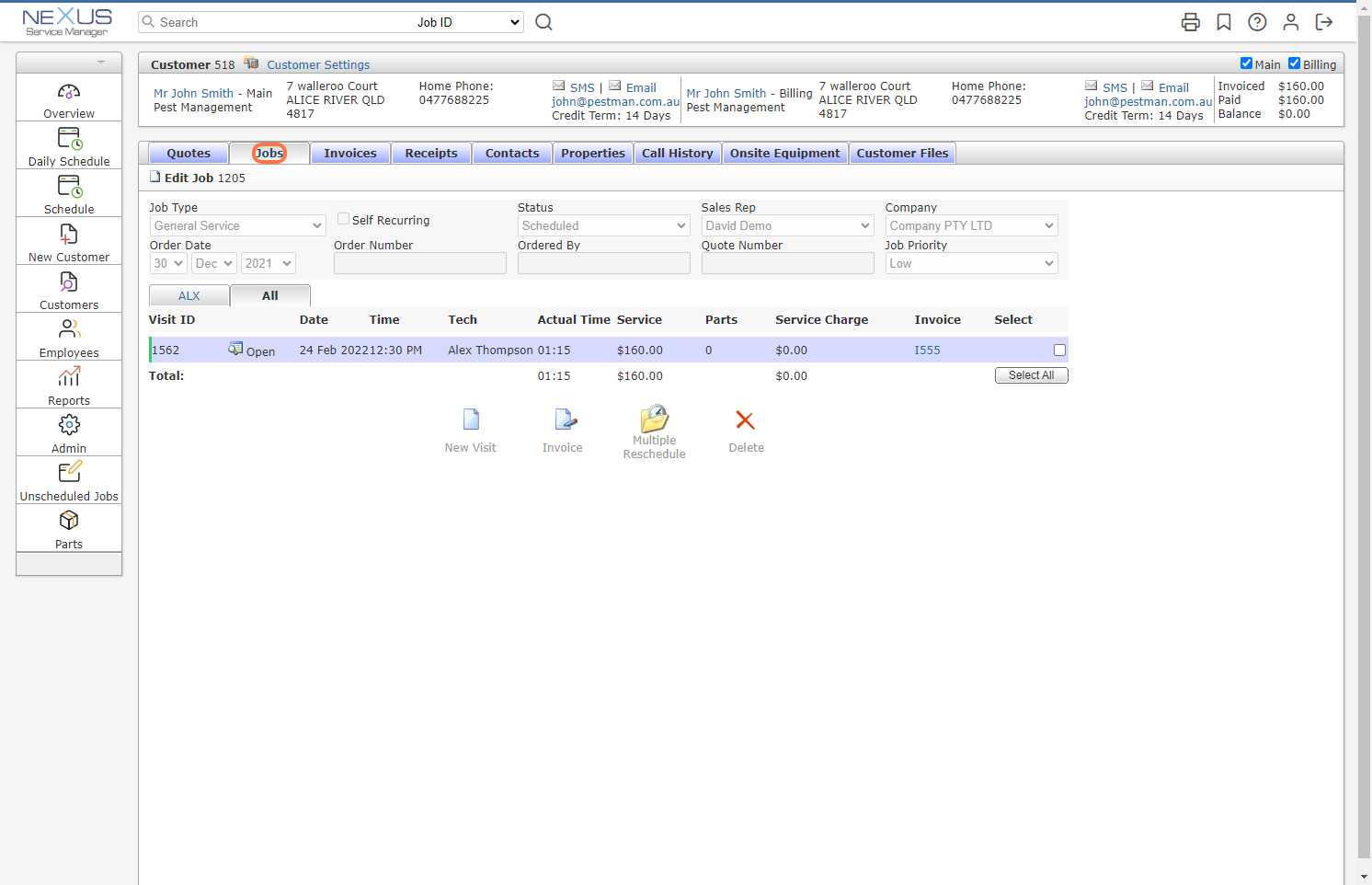Click the Multiple Reschedule folder icon
Screen dimensions: 1372x885
point(654,419)
